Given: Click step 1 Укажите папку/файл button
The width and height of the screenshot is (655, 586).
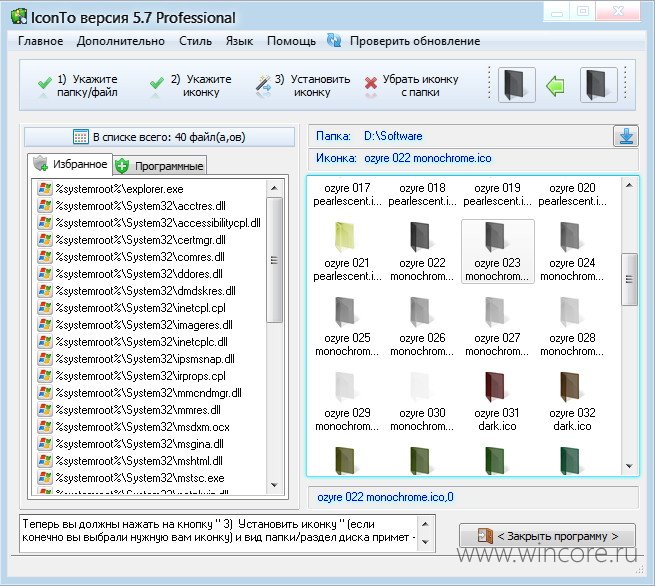Looking at the screenshot, I should (x=78, y=86).
